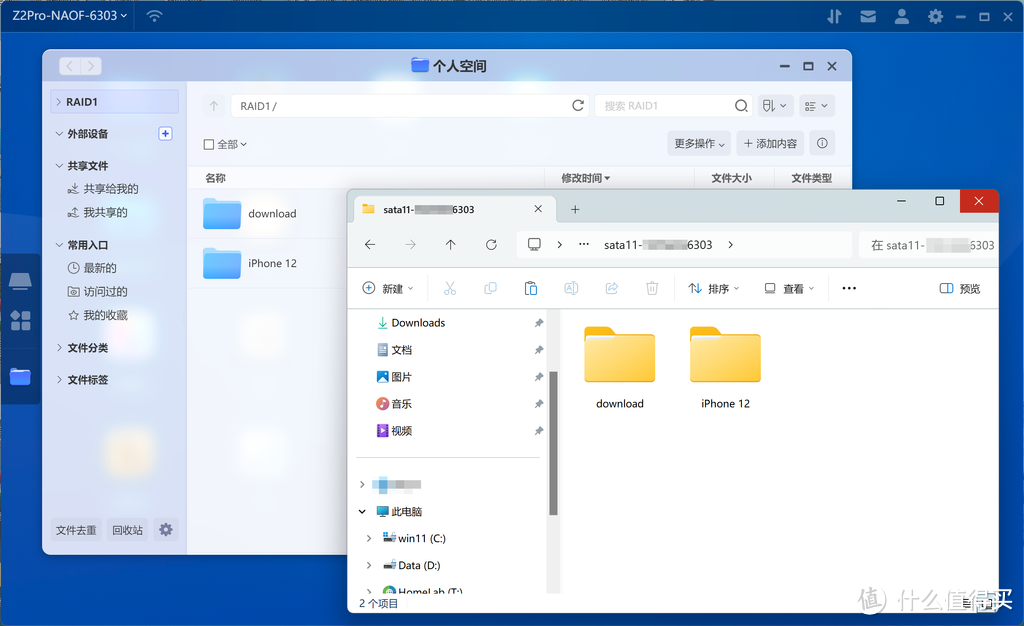Click the Paste icon in Explorer toolbar

click(x=531, y=288)
